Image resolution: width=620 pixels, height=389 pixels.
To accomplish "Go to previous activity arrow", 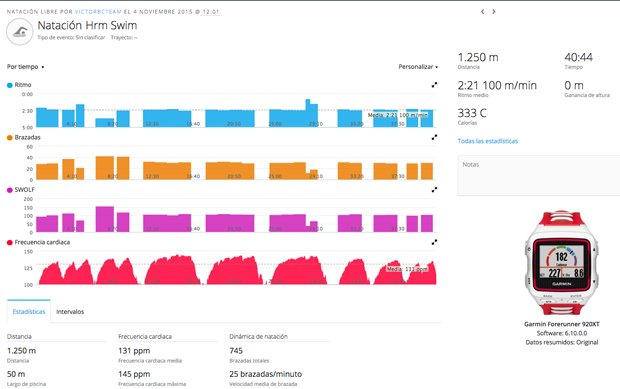I will click(x=482, y=11).
